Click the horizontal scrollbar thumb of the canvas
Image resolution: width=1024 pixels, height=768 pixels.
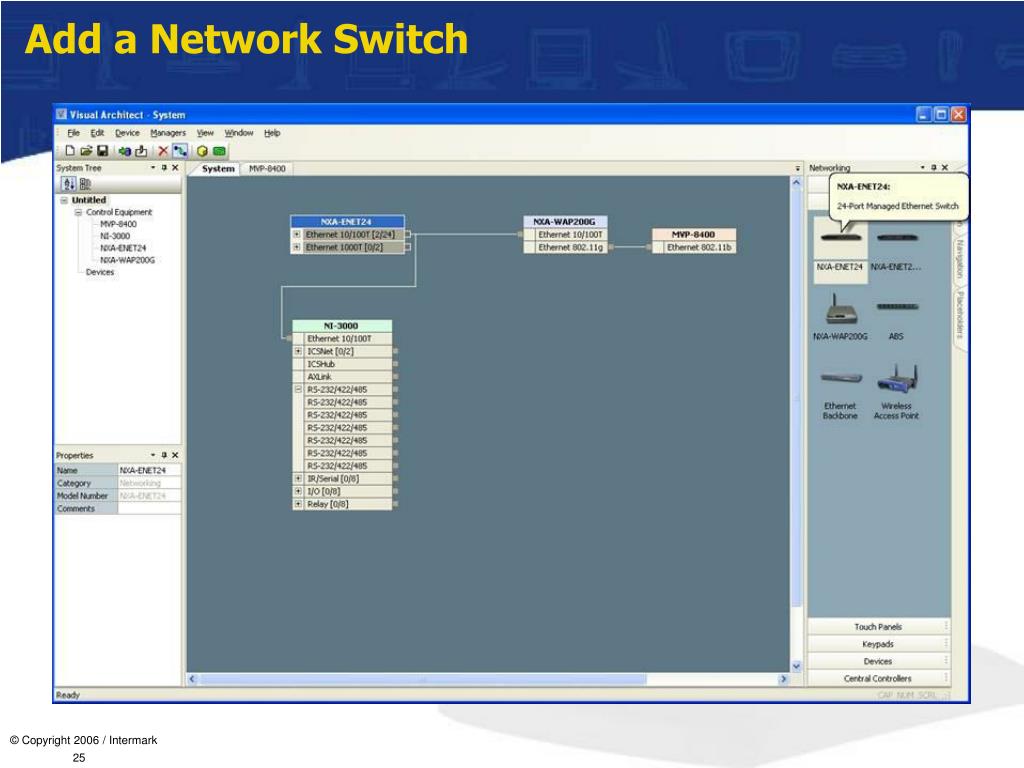[423, 679]
